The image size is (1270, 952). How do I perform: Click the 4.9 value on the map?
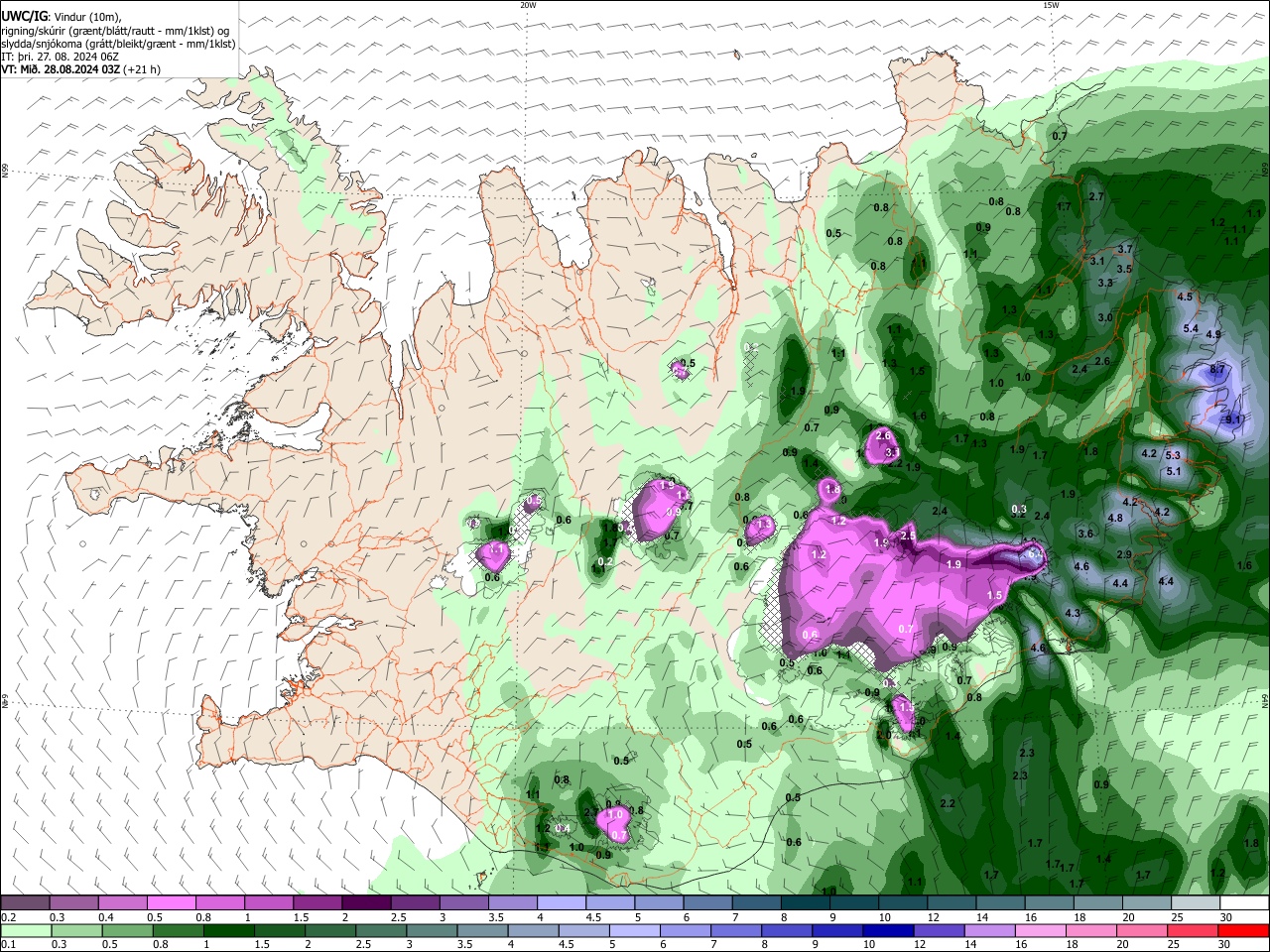[x=1212, y=334]
